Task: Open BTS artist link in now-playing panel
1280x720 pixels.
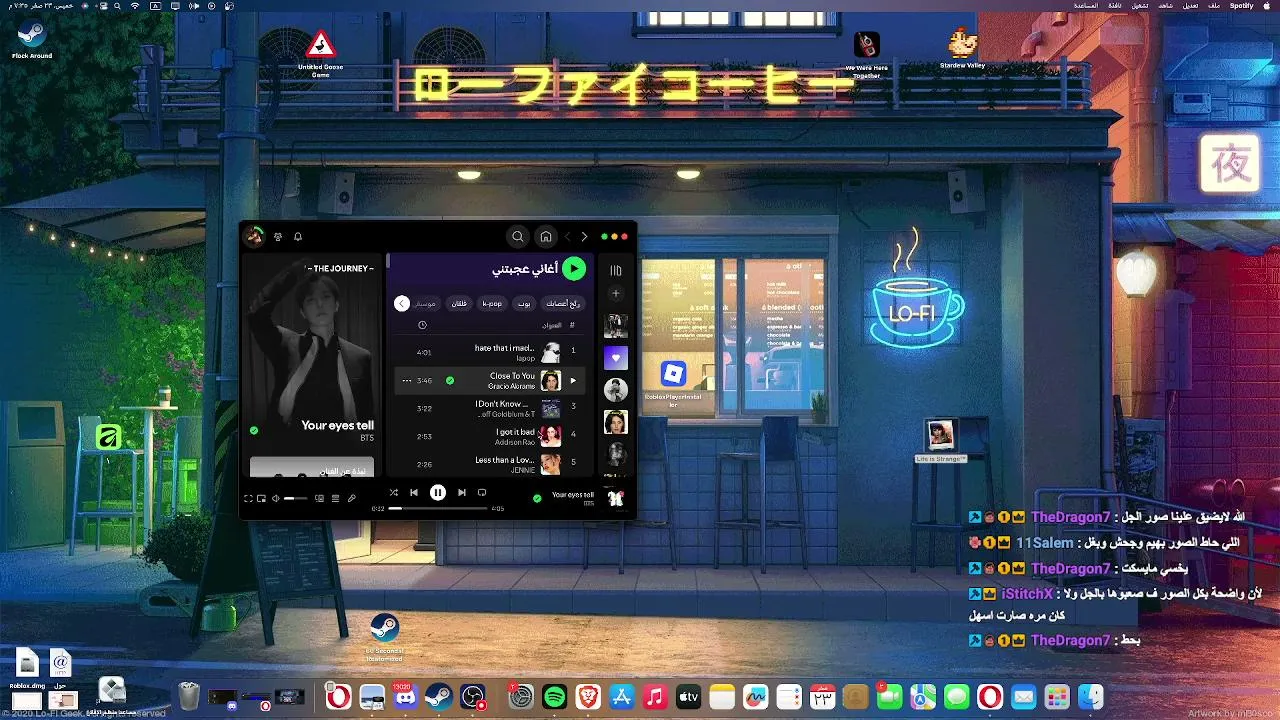Action: coord(367,438)
